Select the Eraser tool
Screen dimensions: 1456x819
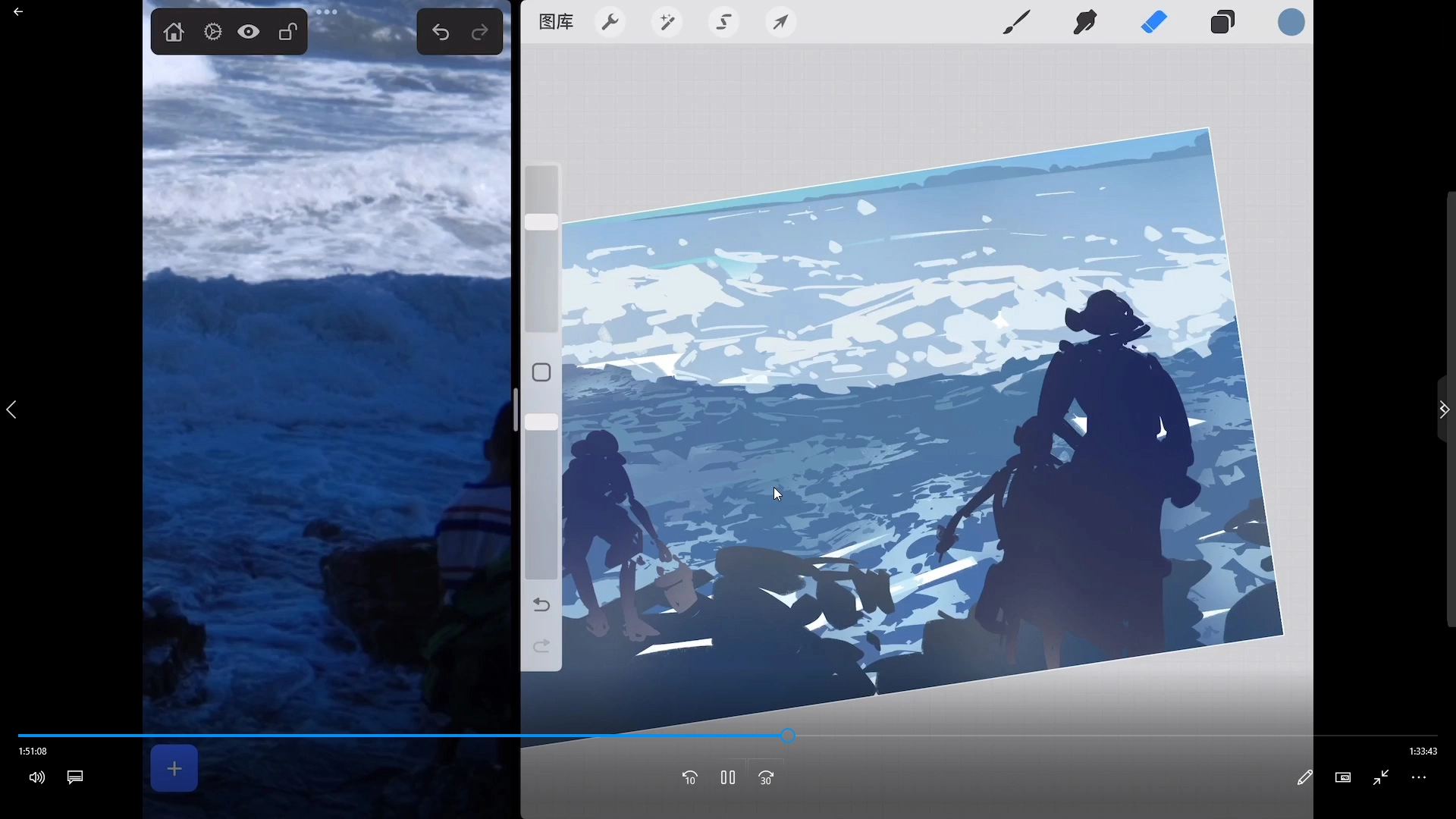click(x=1153, y=23)
